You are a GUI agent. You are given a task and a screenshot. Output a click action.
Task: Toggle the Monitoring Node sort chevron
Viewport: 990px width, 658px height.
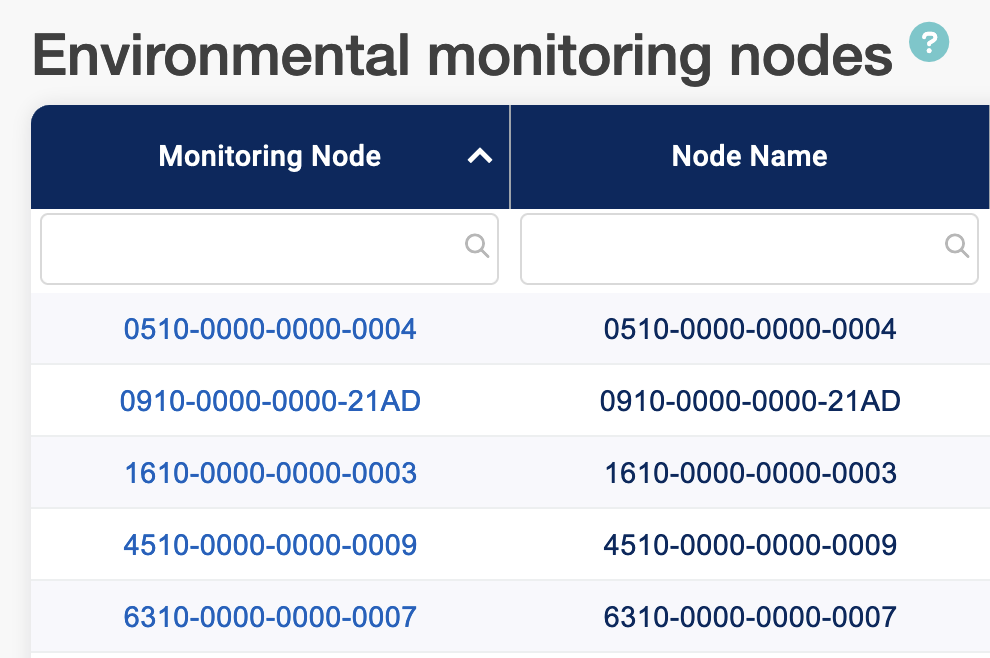point(480,156)
